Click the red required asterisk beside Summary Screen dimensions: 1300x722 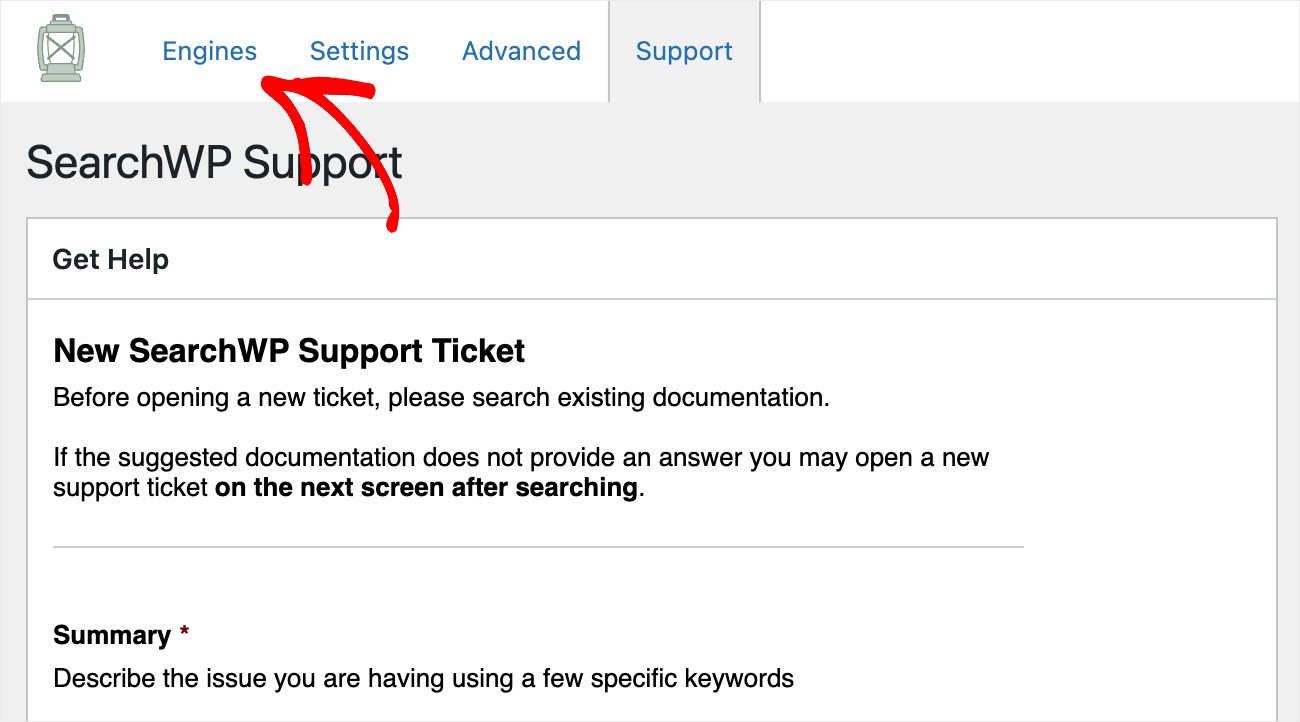pyautogui.click(x=184, y=634)
